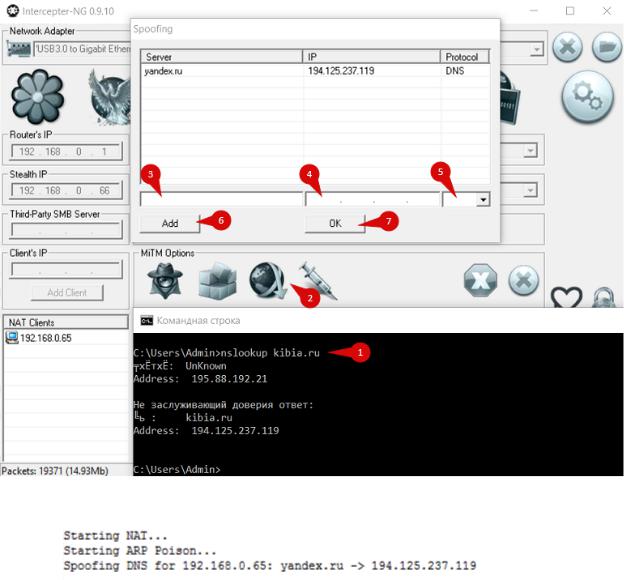Select the yandex.ru row in the spoofing list

point(315,71)
